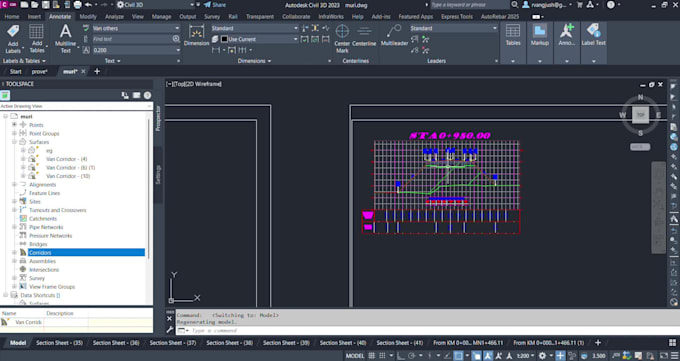Image resolution: width=680 pixels, height=361 pixels.
Task: Click the Tables panel icon
Action: click(x=513, y=32)
